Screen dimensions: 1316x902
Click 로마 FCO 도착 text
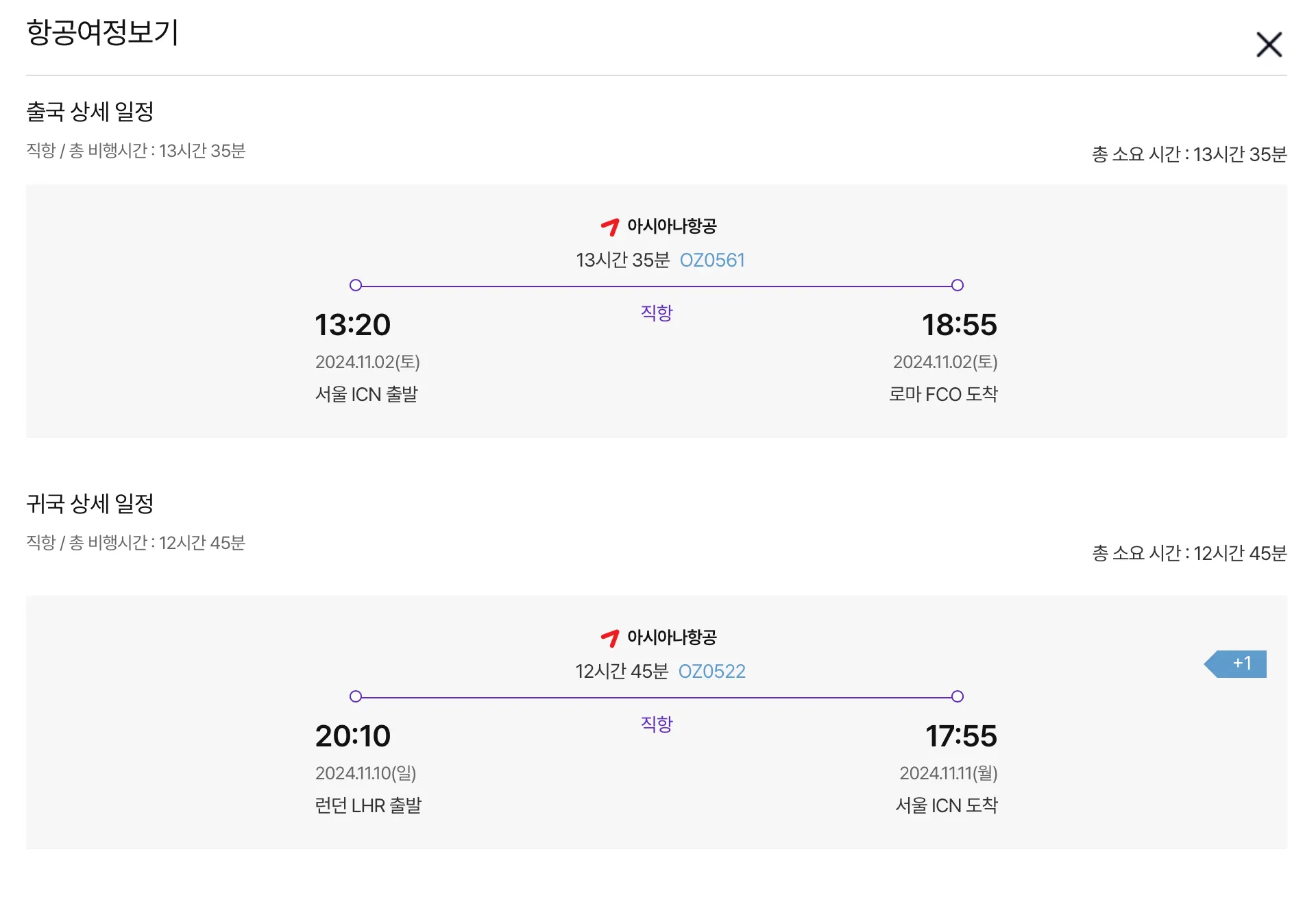[x=943, y=395]
